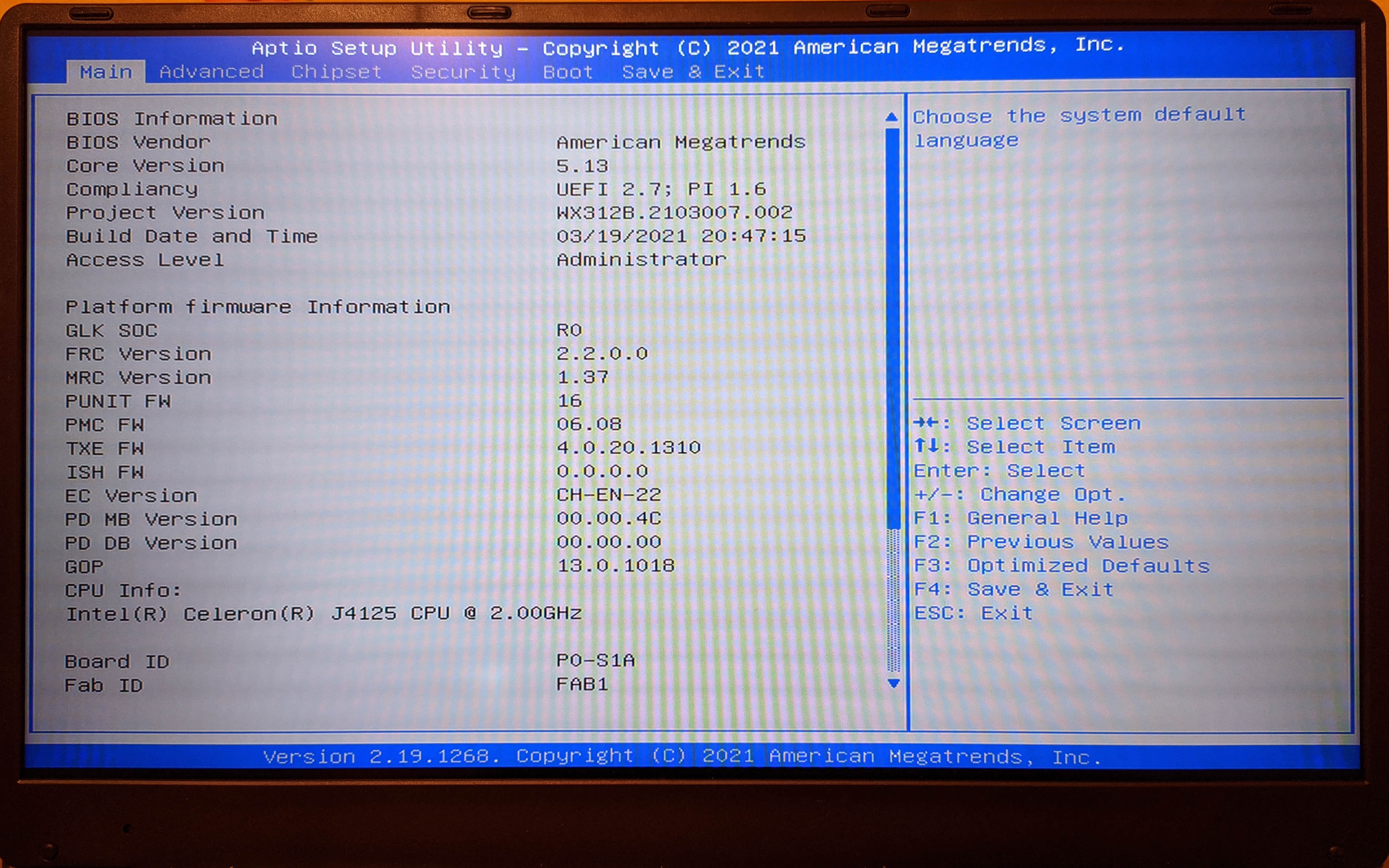1389x868 pixels.
Task: Click the scroll up arrow
Action: [x=891, y=117]
